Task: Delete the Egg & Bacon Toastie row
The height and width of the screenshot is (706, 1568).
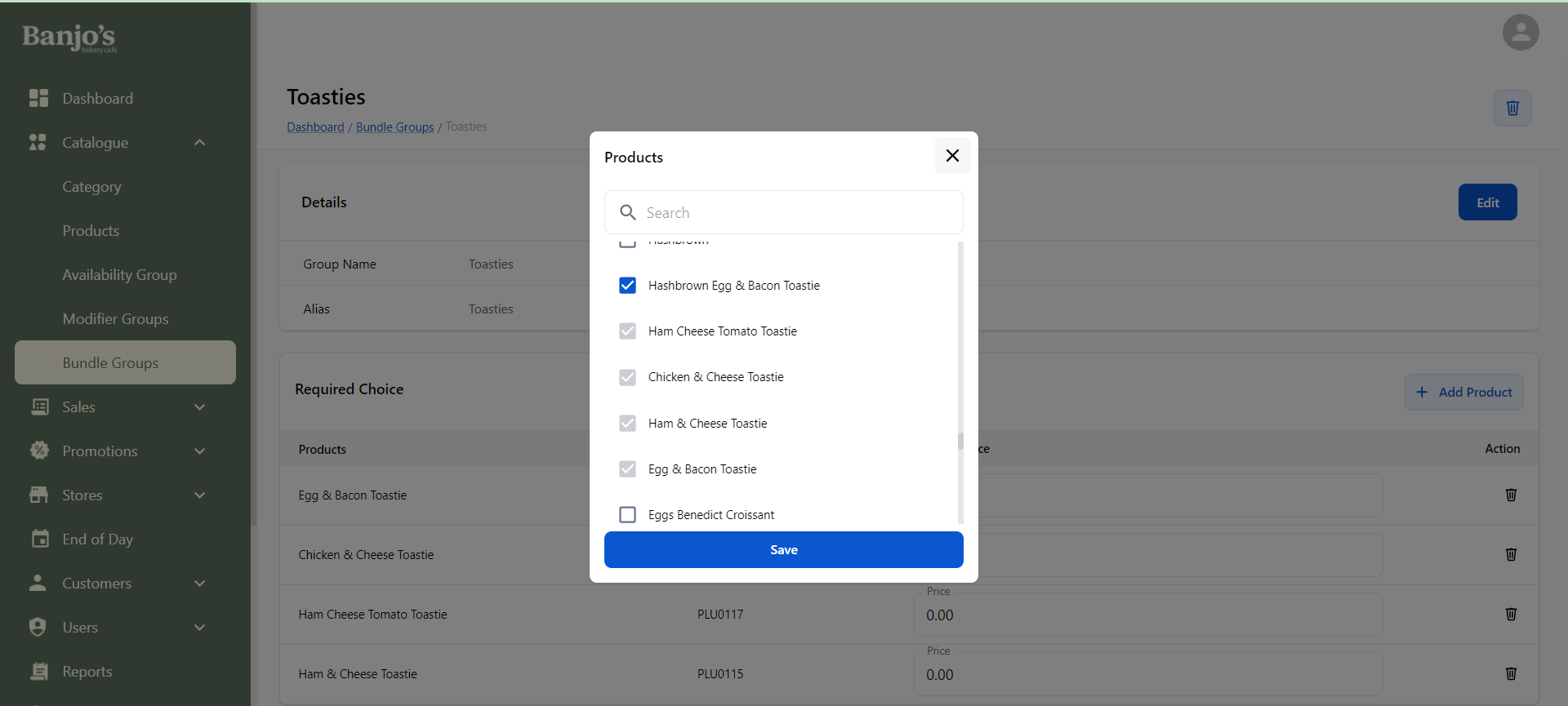Action: [1510, 495]
